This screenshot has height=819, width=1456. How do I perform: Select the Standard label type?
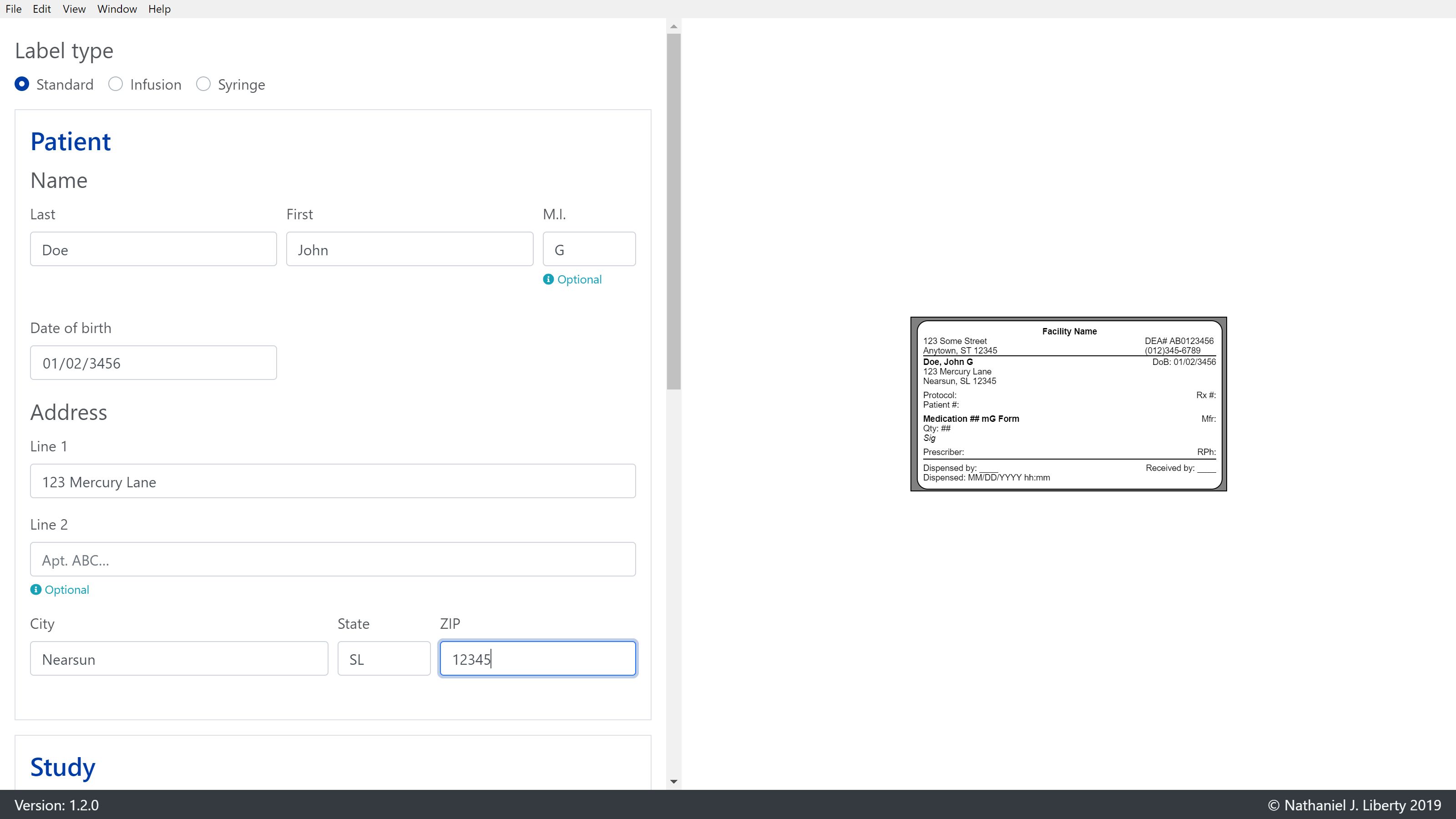click(22, 84)
